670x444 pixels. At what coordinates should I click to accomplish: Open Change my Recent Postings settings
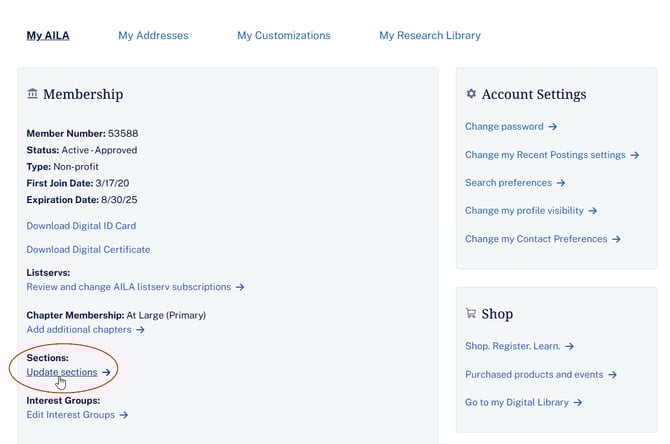coord(545,155)
